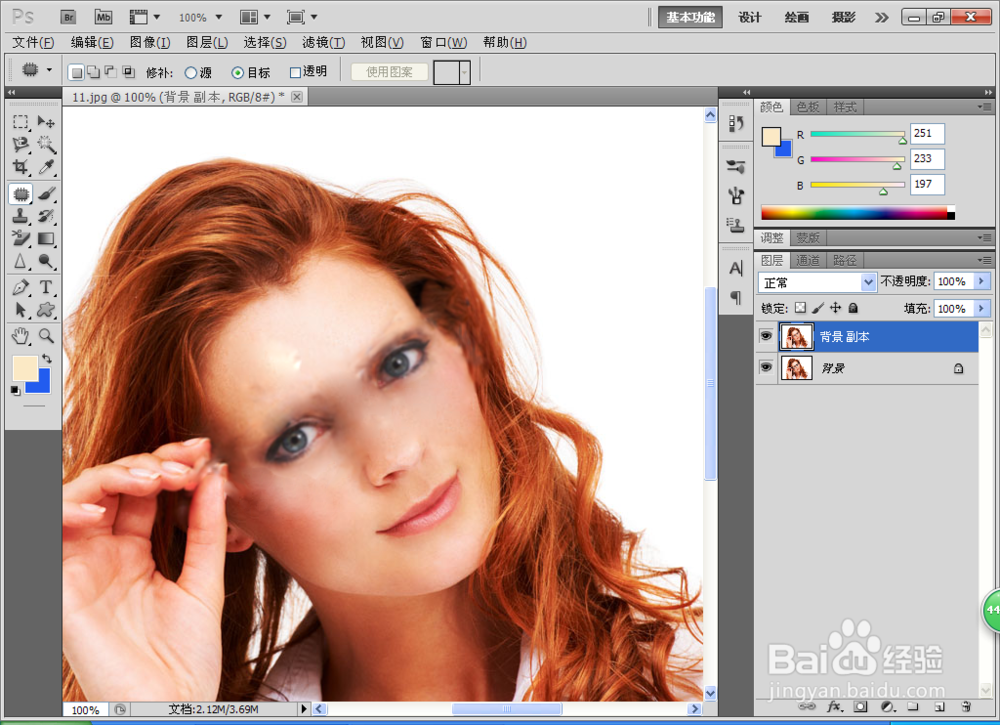1000x725 pixels.
Task: Click the R channel slider
Action: (x=857, y=135)
